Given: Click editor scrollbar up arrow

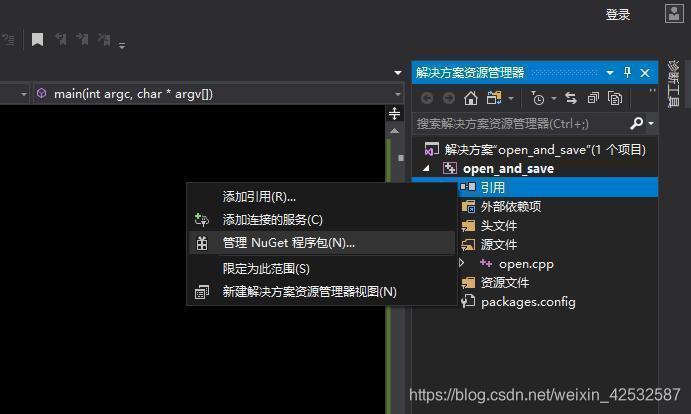Looking at the screenshot, I should 394,131.
